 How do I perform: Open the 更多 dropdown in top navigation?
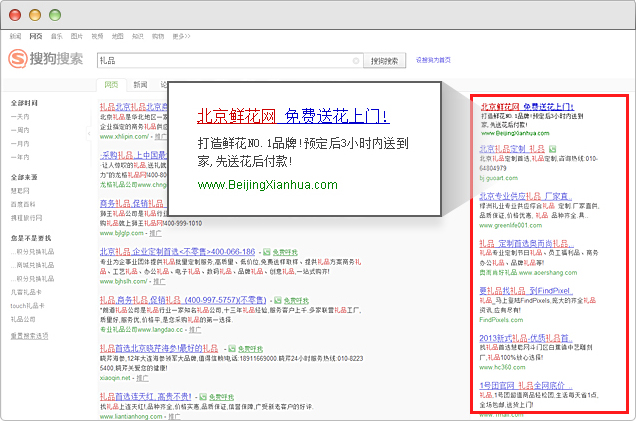(181, 35)
